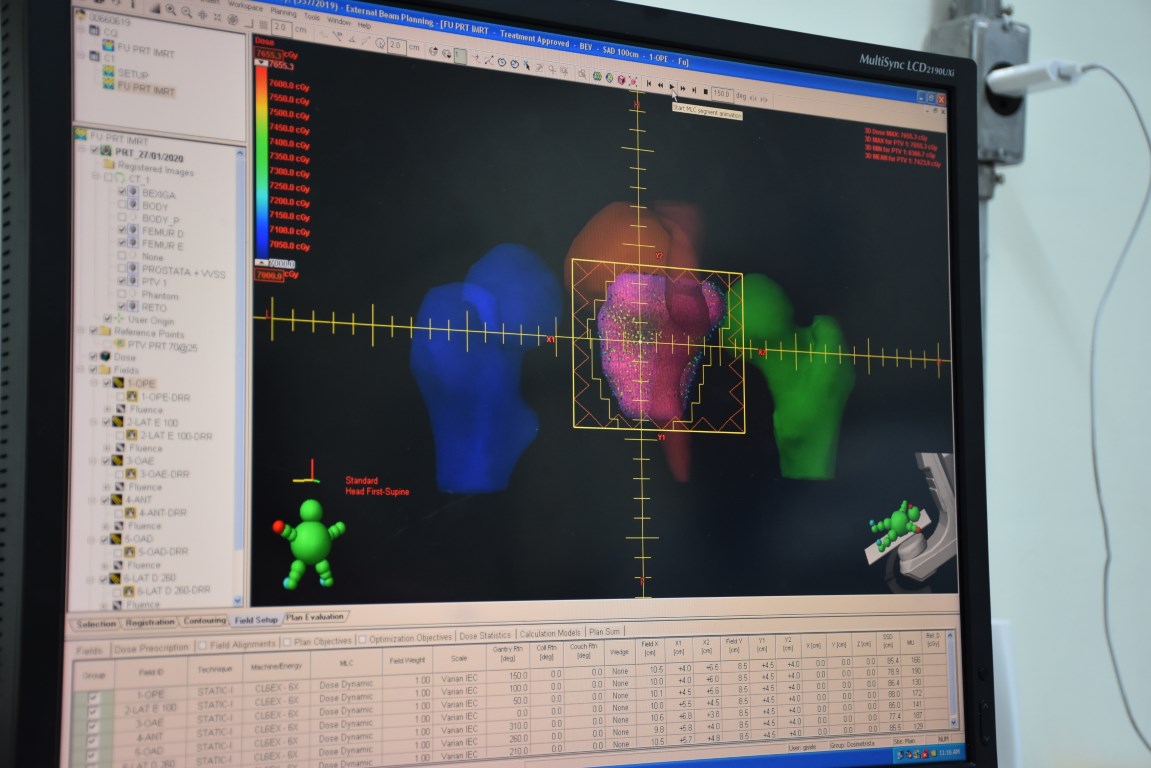Start the MLC segment animation
The width and height of the screenshot is (1151, 768).
671,88
